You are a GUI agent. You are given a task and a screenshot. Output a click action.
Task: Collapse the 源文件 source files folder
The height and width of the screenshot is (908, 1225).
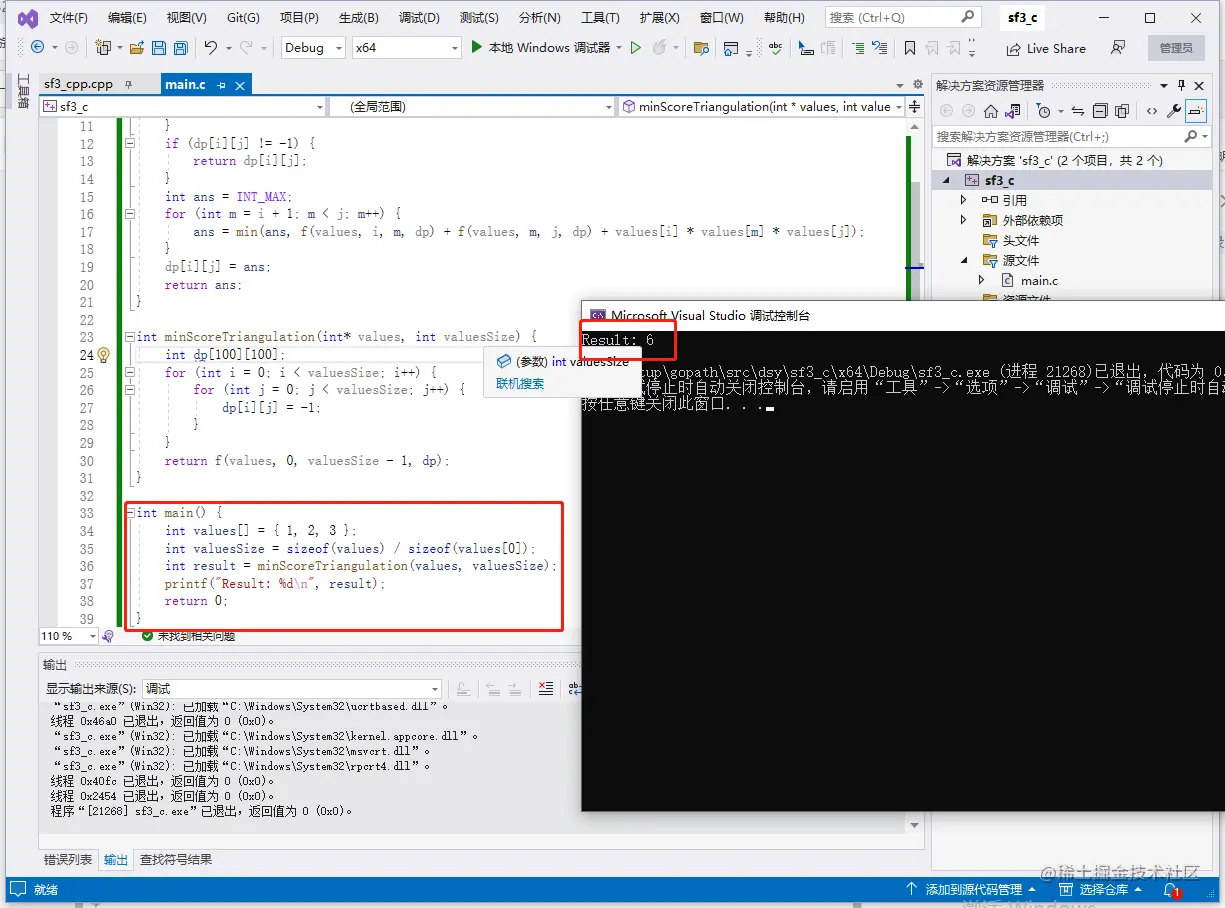tap(963, 260)
